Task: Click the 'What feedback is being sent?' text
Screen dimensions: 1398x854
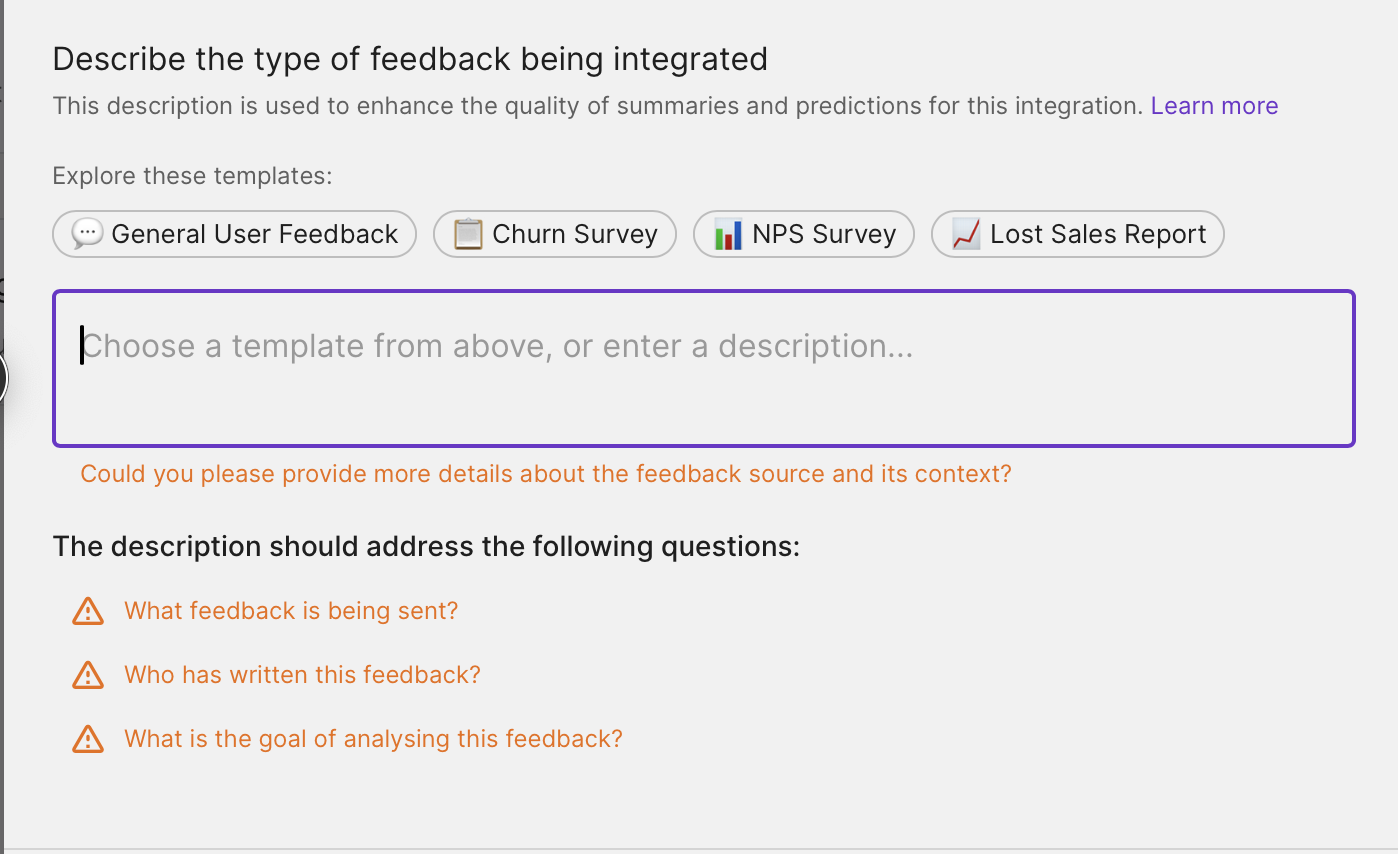Action: coord(291,611)
